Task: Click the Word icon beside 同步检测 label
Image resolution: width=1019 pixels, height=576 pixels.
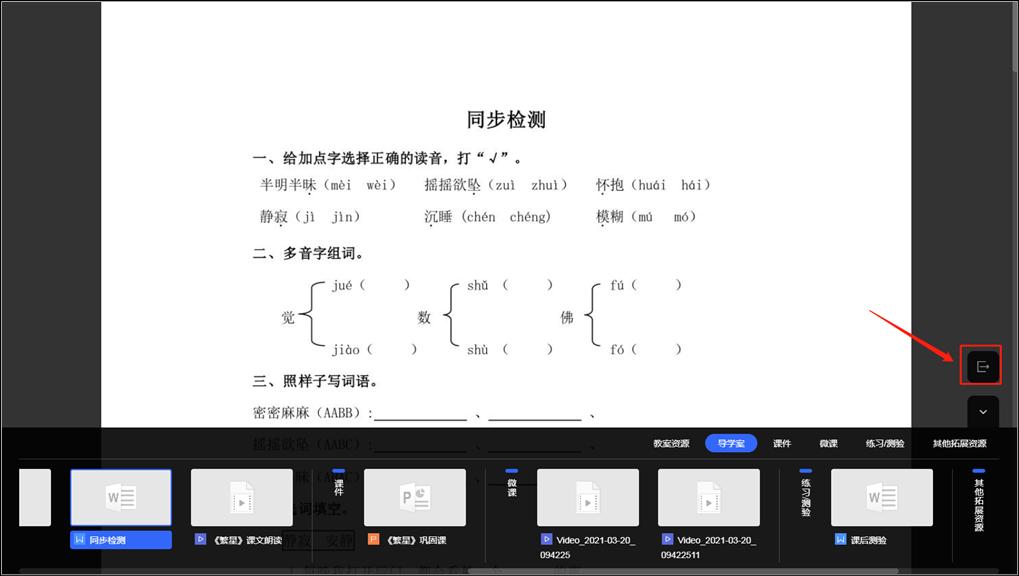Action: pyautogui.click(x=80, y=540)
